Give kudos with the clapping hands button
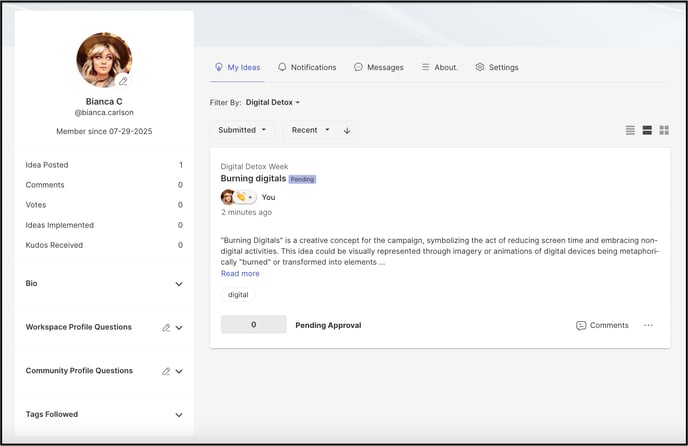The height and width of the screenshot is (446, 688). pyautogui.click(x=245, y=197)
